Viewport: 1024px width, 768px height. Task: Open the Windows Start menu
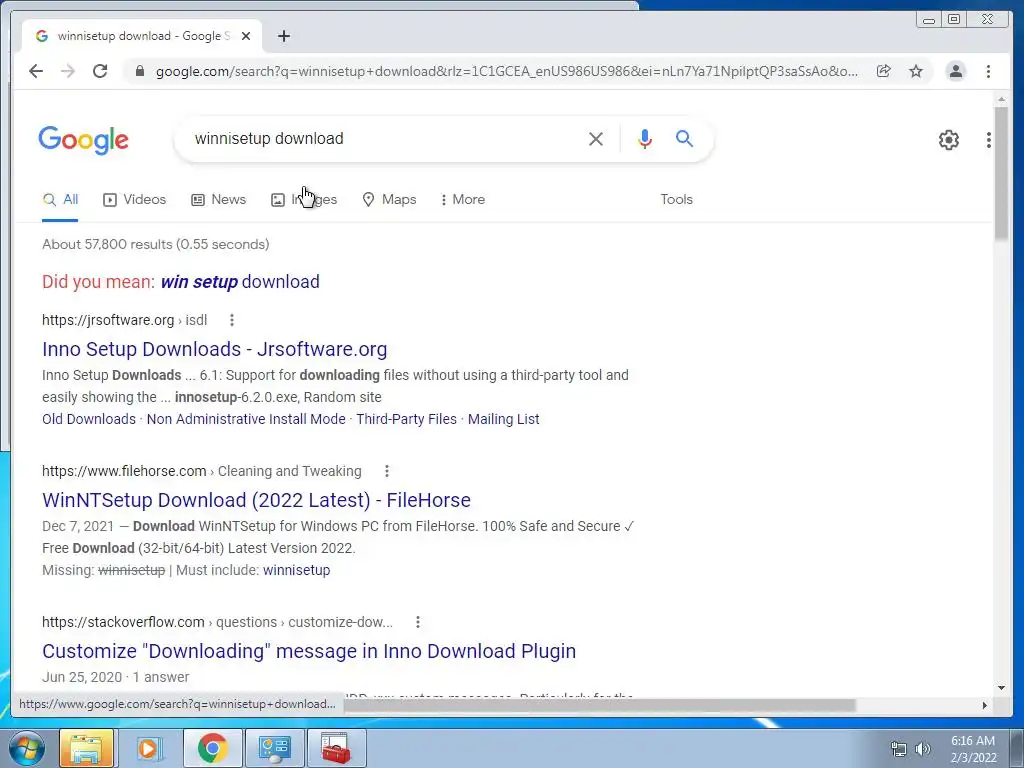click(25, 748)
